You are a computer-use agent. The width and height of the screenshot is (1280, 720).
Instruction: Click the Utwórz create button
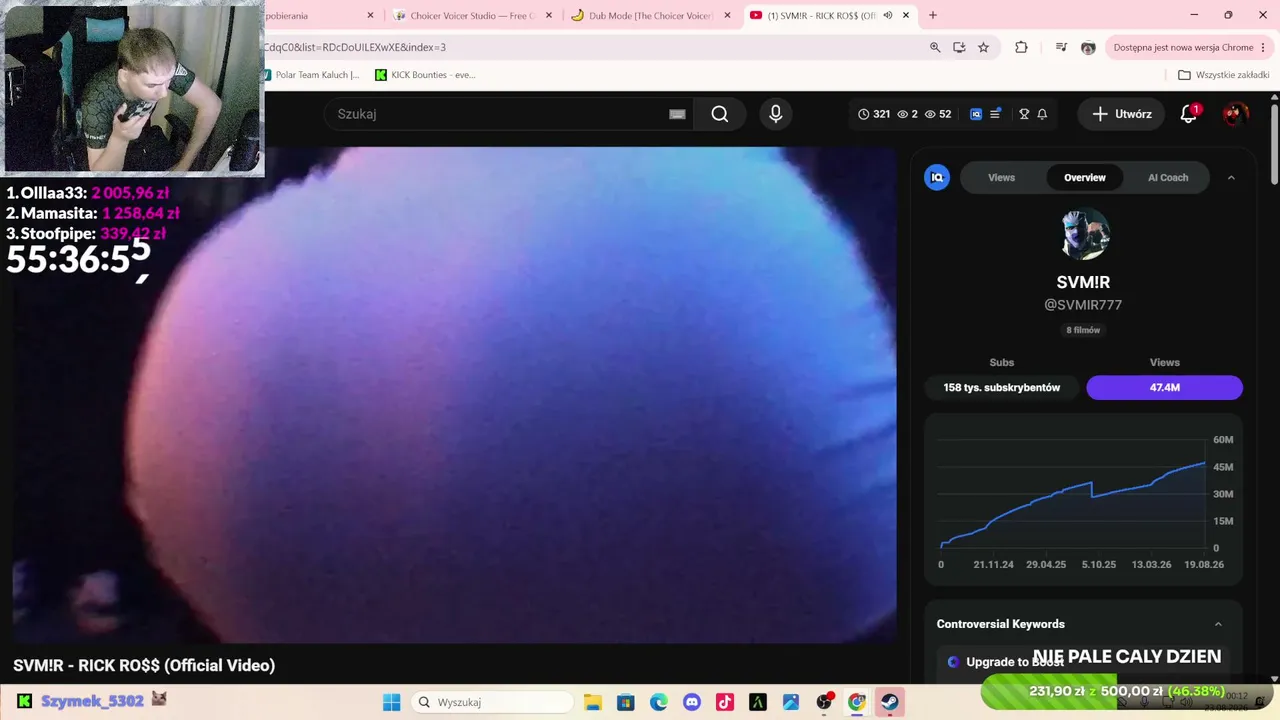[1122, 114]
